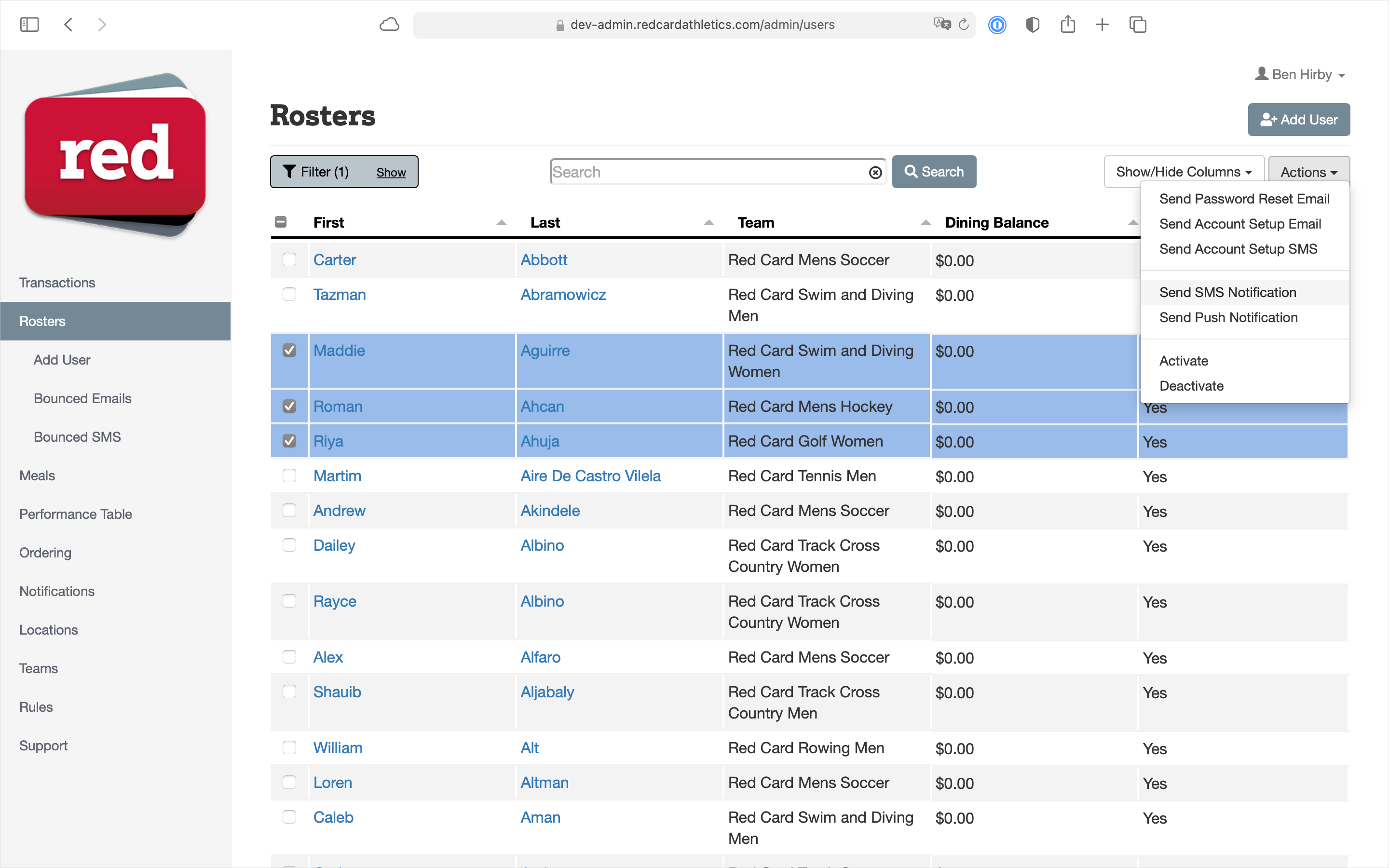
Task: Choose Send Account Setup Email
Action: (1244, 224)
